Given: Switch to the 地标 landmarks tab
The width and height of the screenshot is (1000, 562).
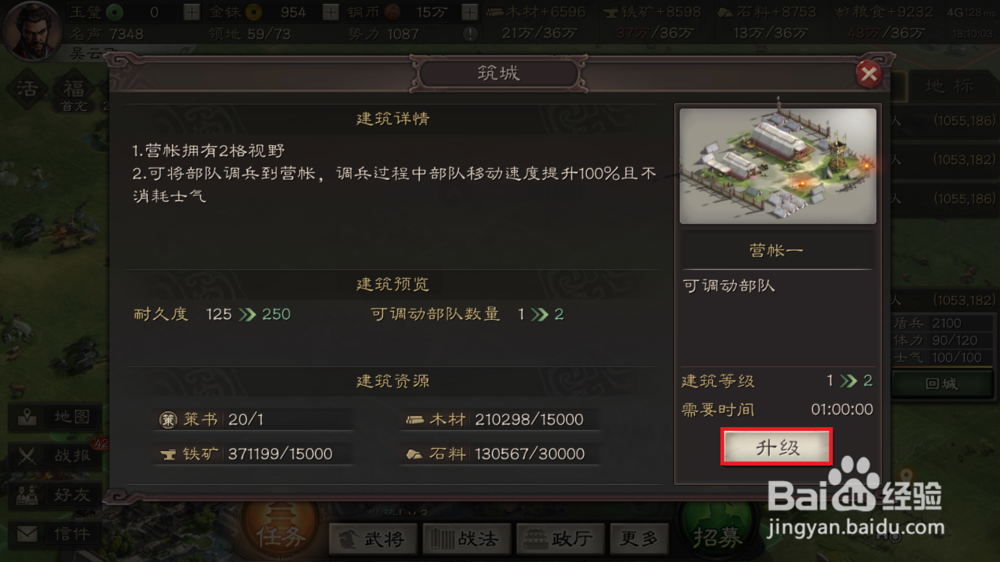Looking at the screenshot, I should [950, 86].
